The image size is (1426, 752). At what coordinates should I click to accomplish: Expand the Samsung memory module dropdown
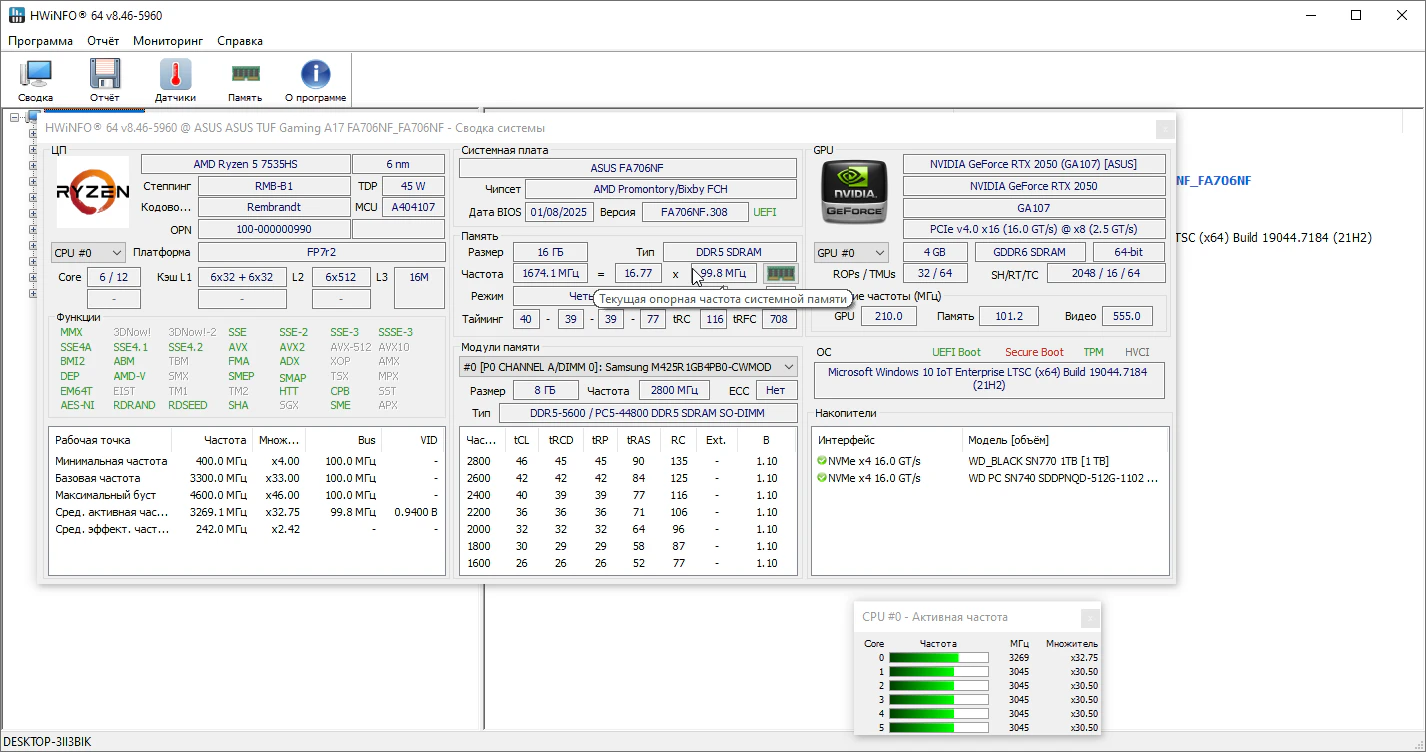[x=788, y=367]
